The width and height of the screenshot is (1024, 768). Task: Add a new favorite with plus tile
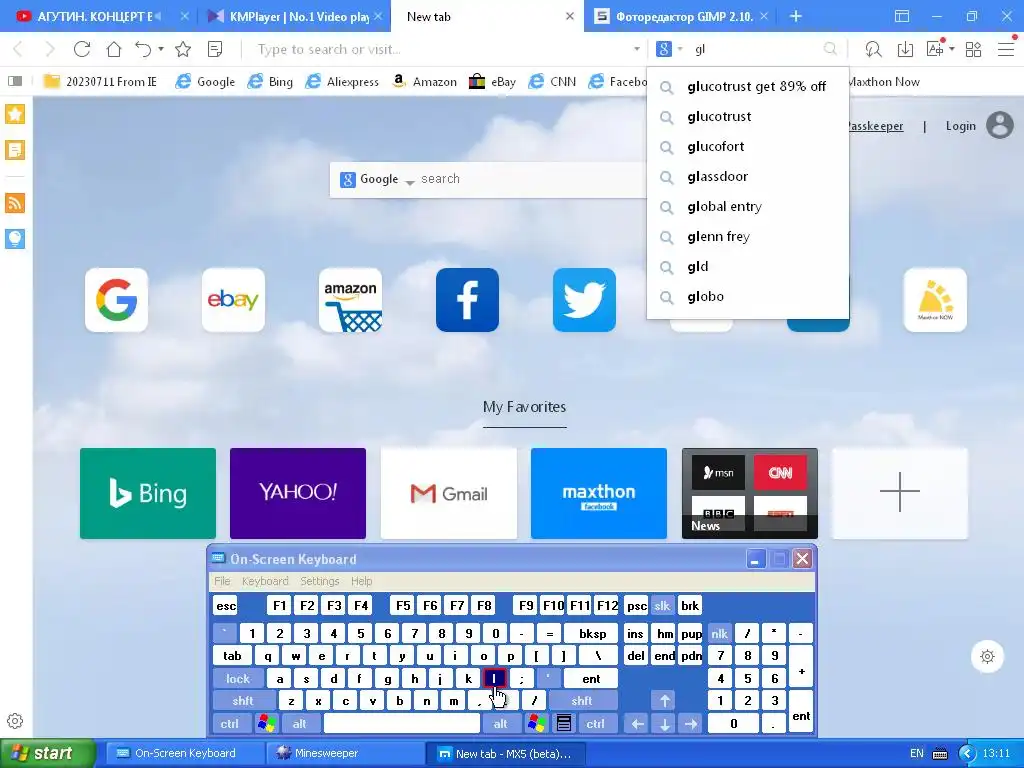click(900, 493)
